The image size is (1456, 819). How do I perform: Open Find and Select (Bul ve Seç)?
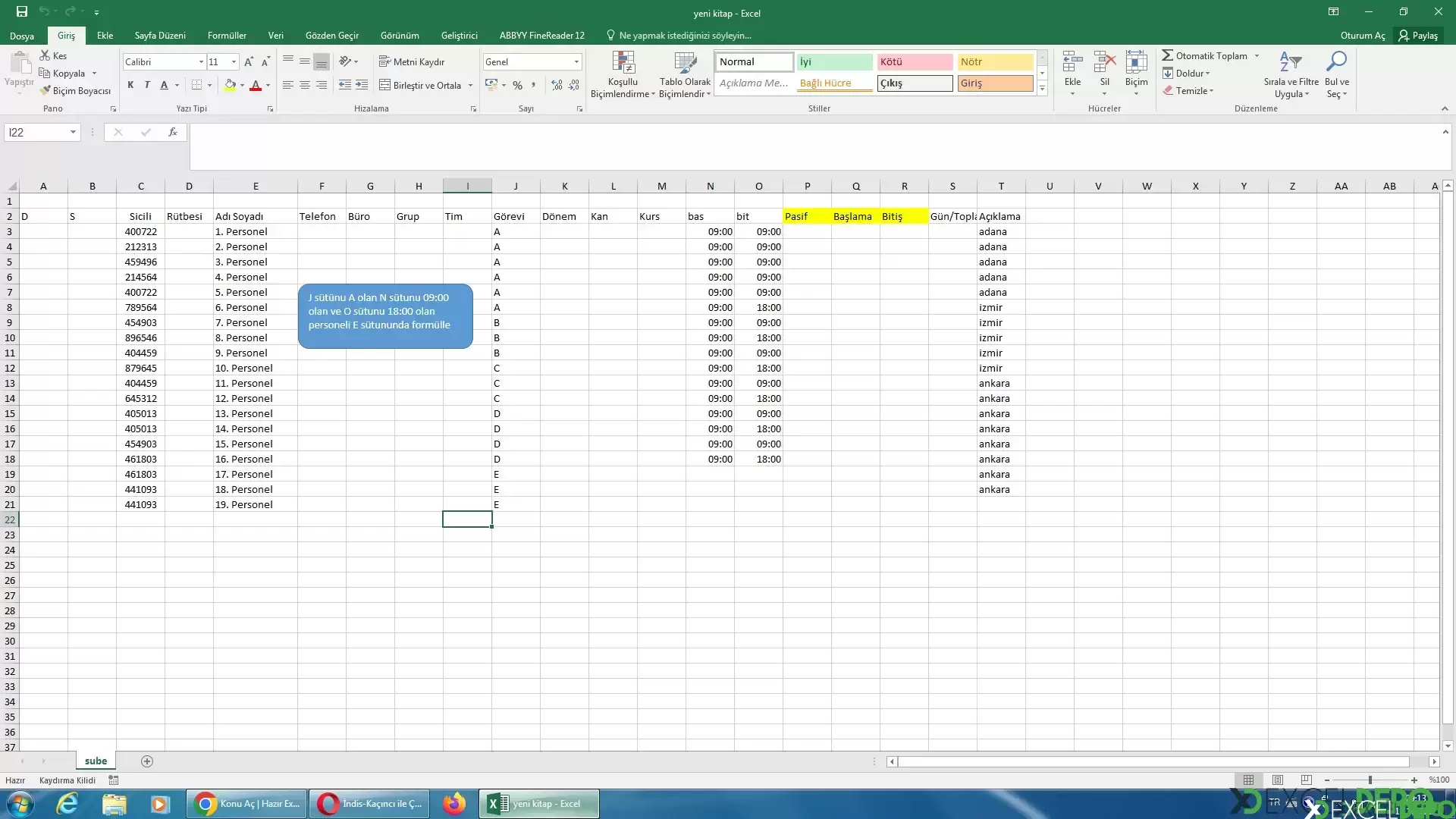1336,74
